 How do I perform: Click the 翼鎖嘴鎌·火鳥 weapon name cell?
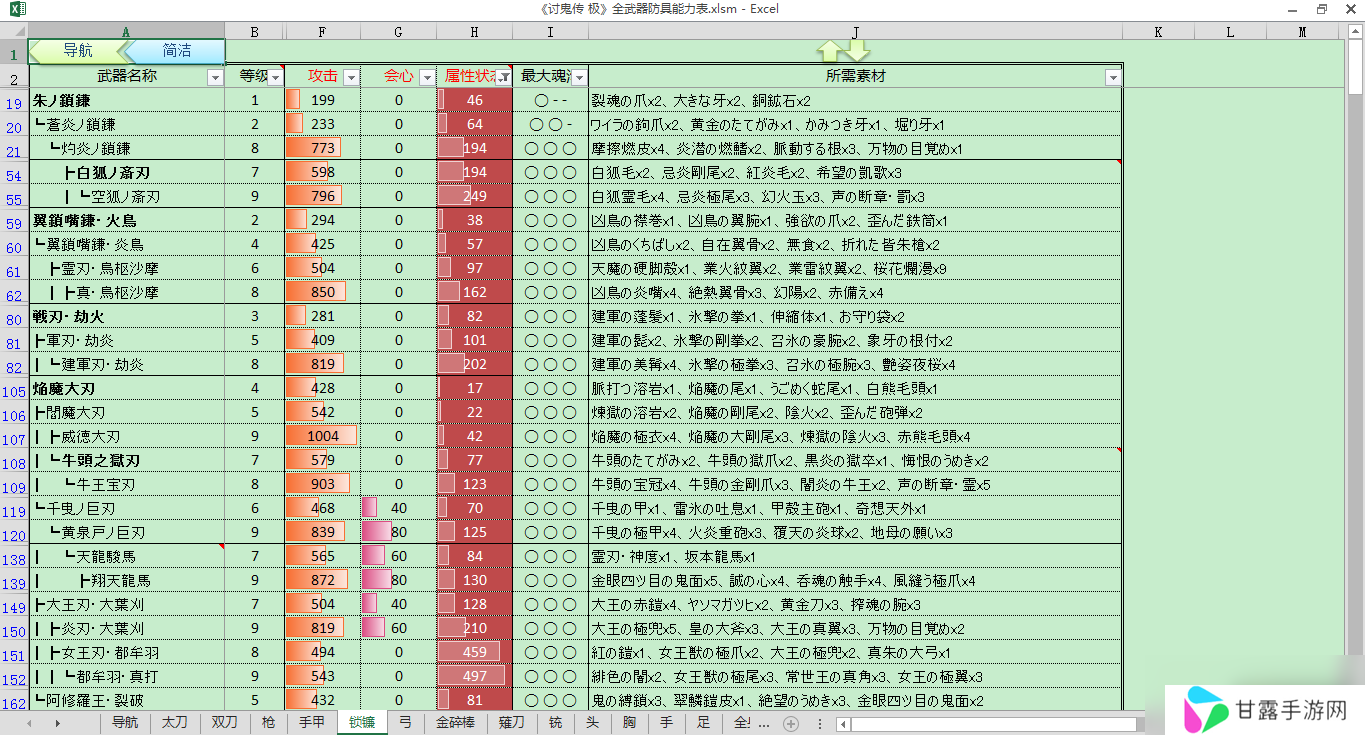point(127,220)
